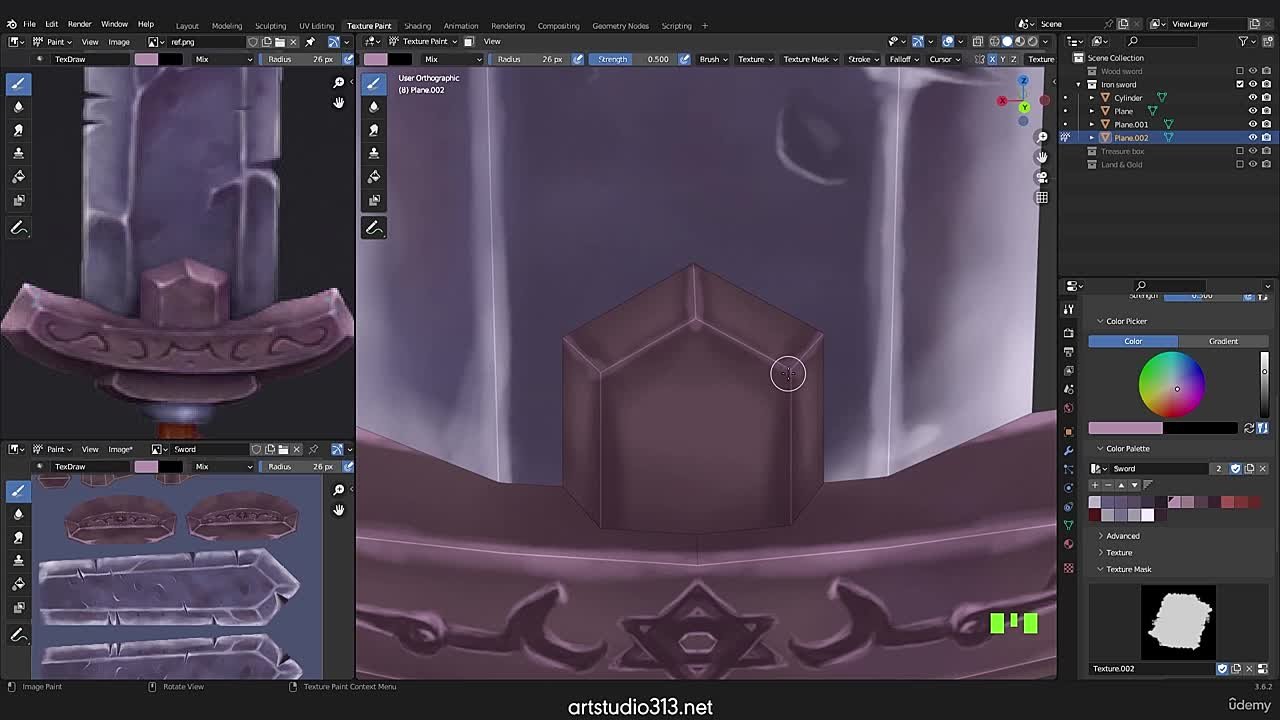
Task: Click viewport pan hand icon
Action: click(1042, 157)
